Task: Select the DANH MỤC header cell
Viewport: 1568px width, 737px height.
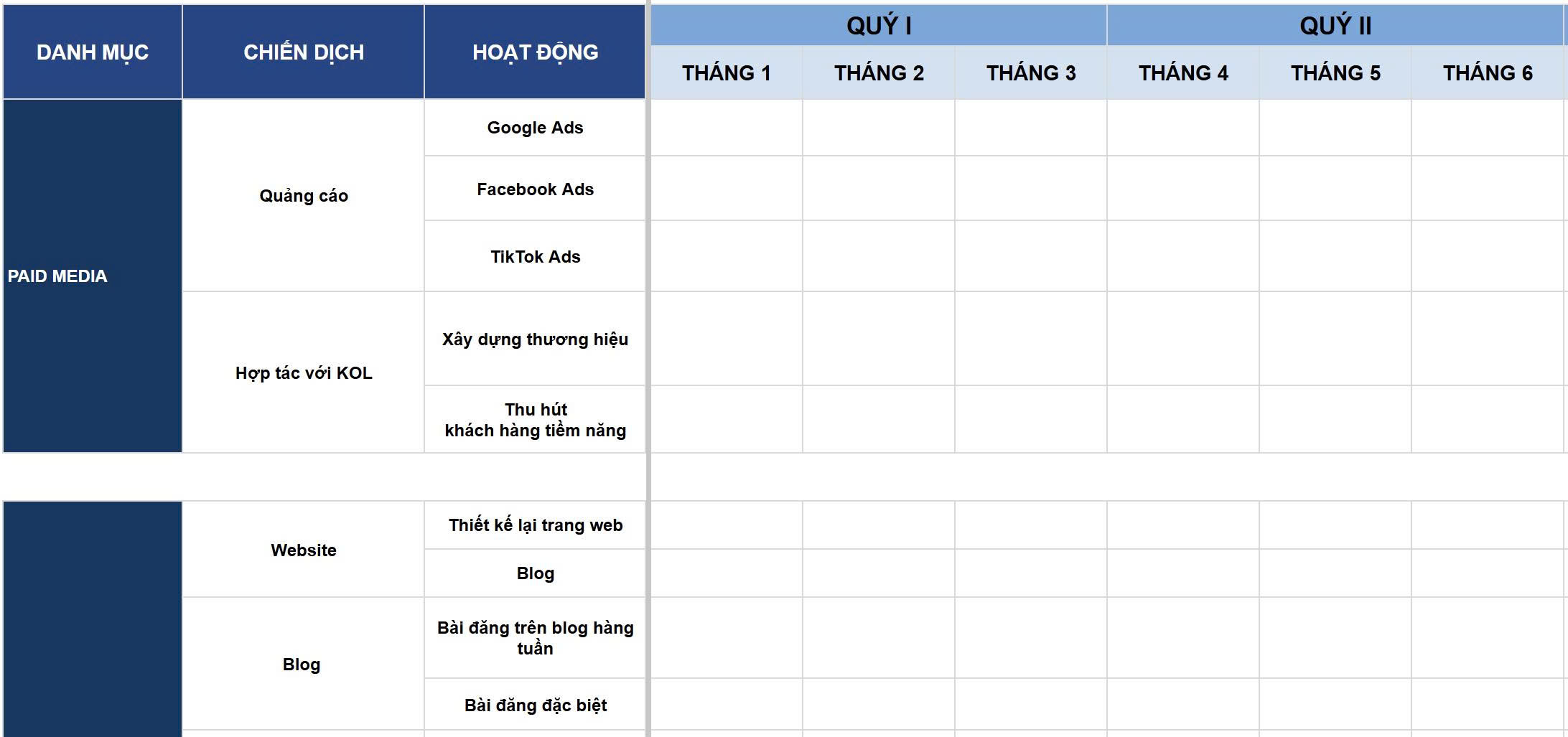Action: (93, 52)
